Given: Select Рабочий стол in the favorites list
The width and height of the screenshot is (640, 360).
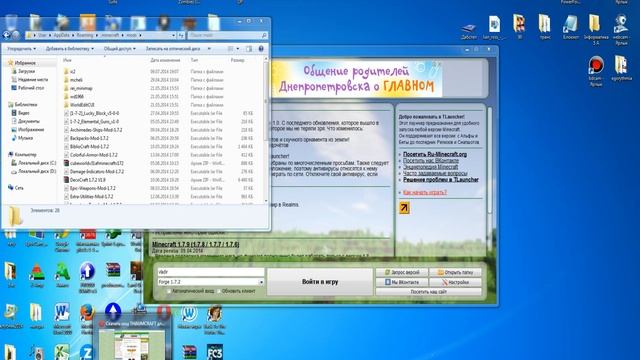Looking at the screenshot, I should tap(27, 88).
